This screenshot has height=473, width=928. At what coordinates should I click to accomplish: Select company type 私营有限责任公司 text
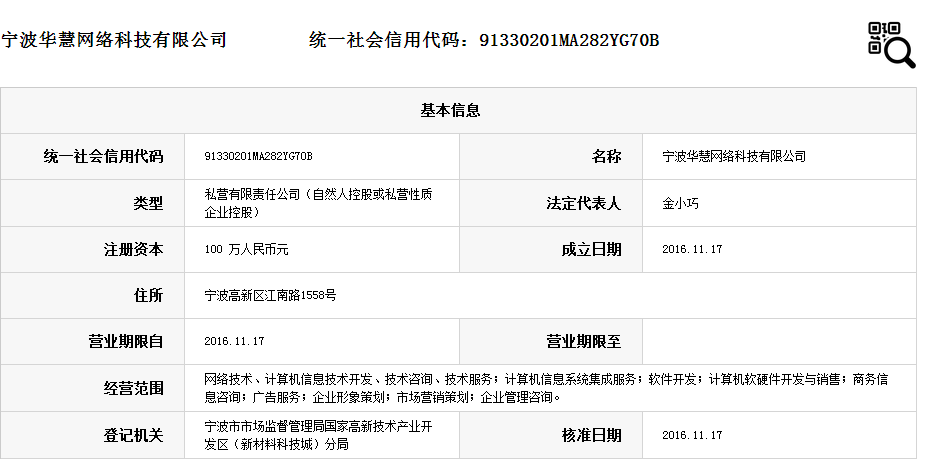tap(318, 204)
